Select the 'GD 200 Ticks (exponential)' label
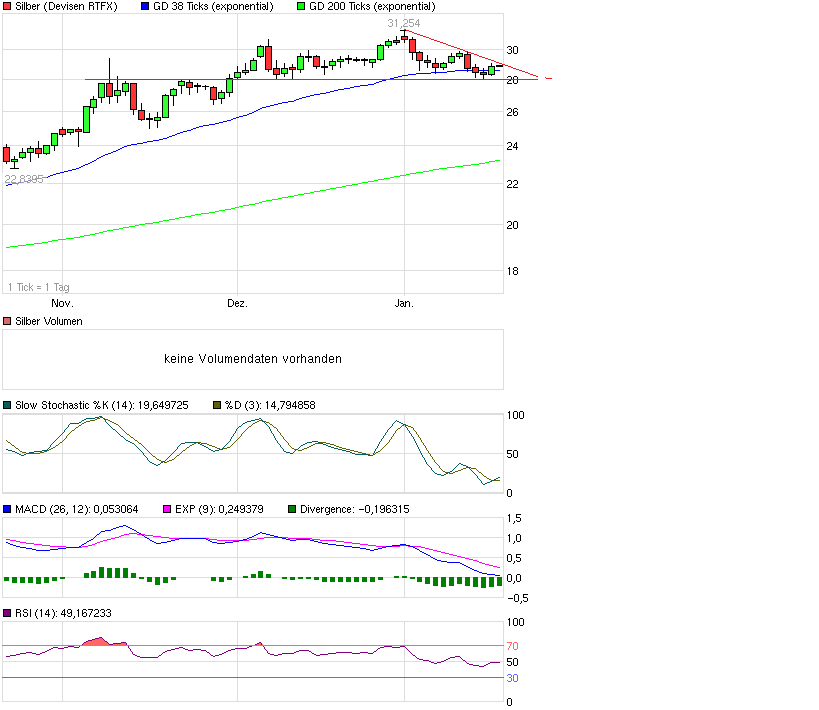The height and width of the screenshot is (710, 819). coord(372,7)
